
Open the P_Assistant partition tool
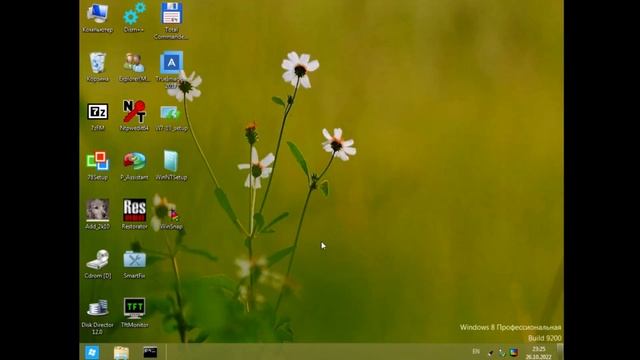[x=134, y=166]
